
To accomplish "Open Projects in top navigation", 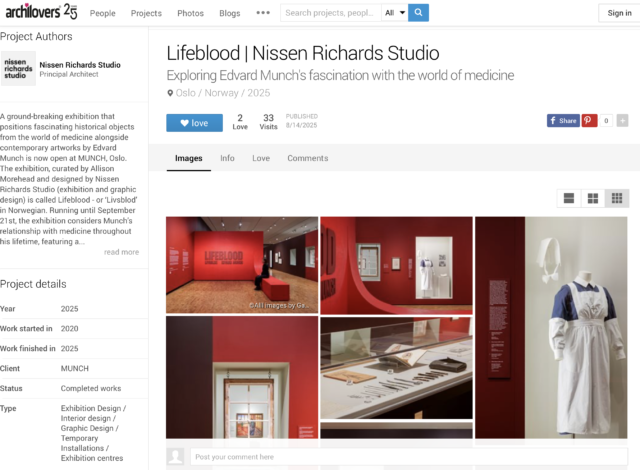I will (146, 13).
